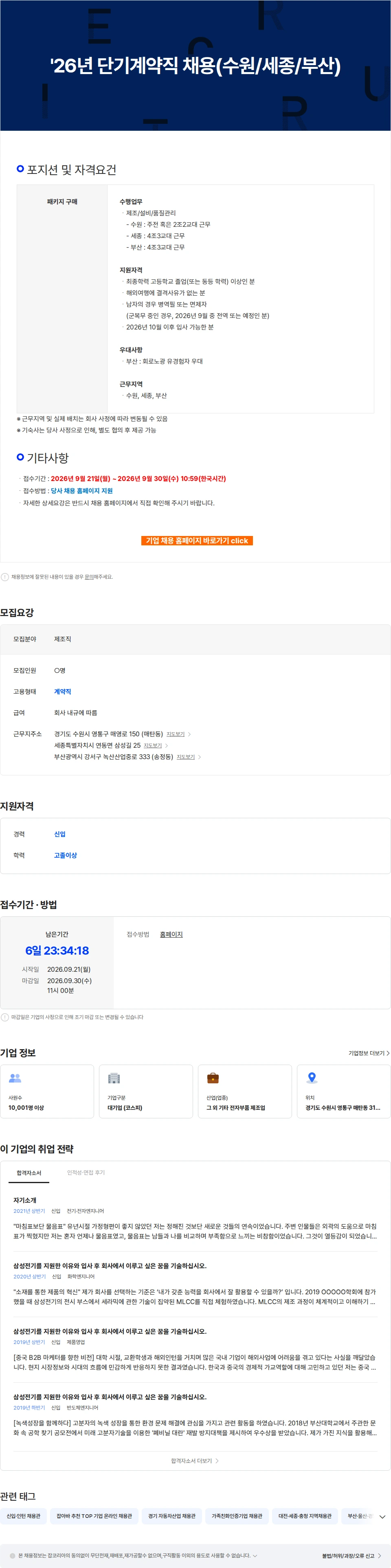Click the 고졸이상 education link
Viewport: 391px width, 1568px height.
(x=66, y=855)
